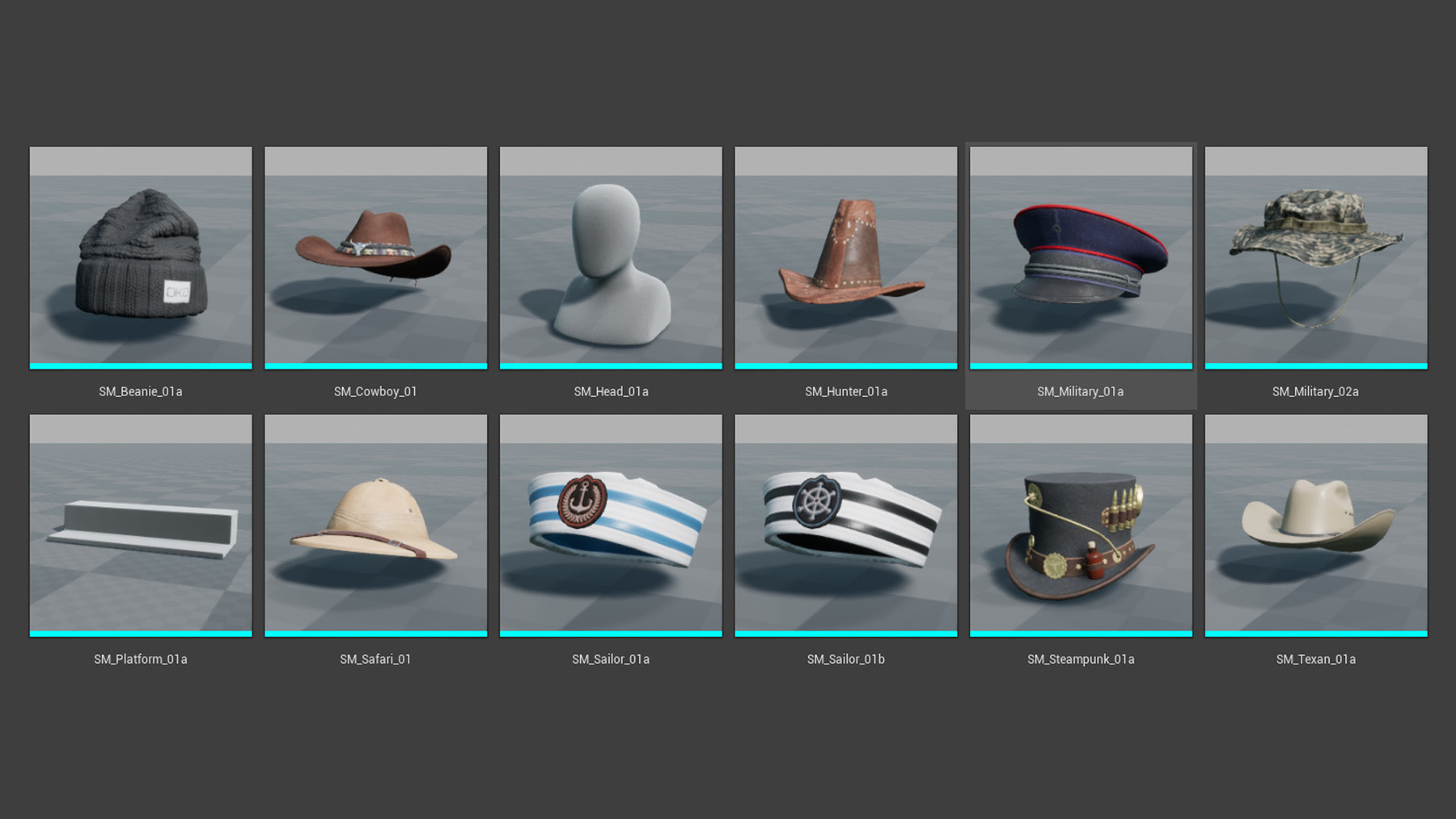The height and width of the screenshot is (819, 1456).
Task: Select the SM_Military_01a asset name text
Action: (1080, 391)
